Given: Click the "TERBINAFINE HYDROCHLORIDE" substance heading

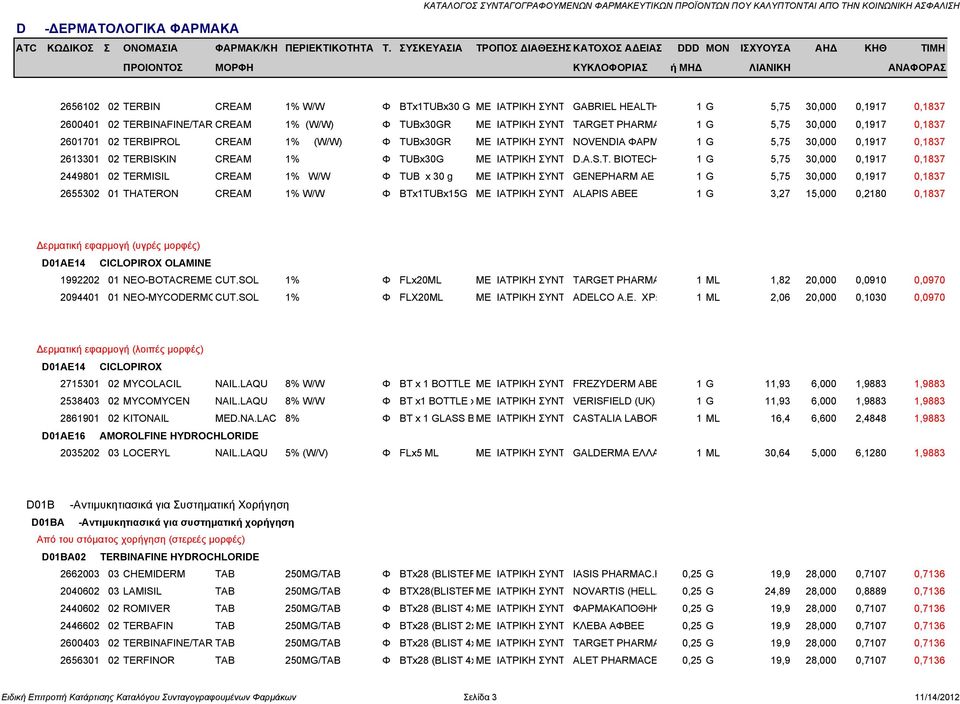Looking at the screenshot, I should tap(179, 557).
